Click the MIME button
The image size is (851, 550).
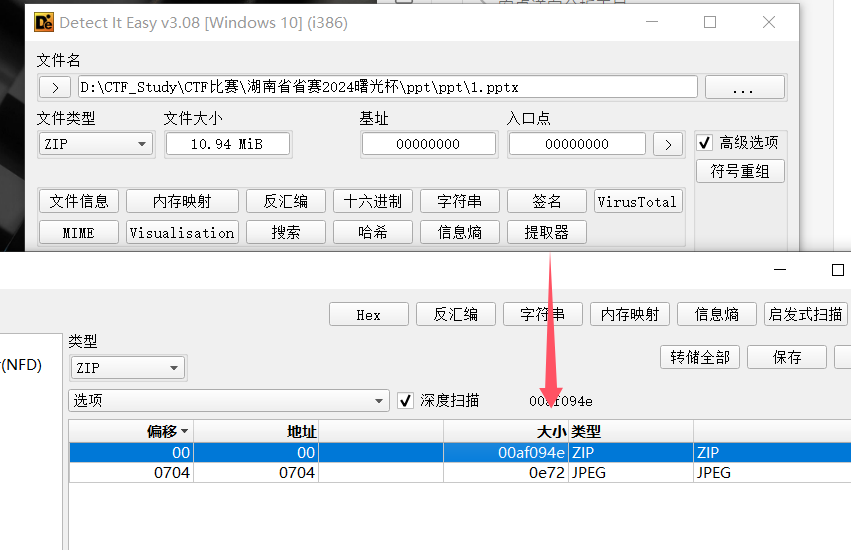[x=79, y=232]
